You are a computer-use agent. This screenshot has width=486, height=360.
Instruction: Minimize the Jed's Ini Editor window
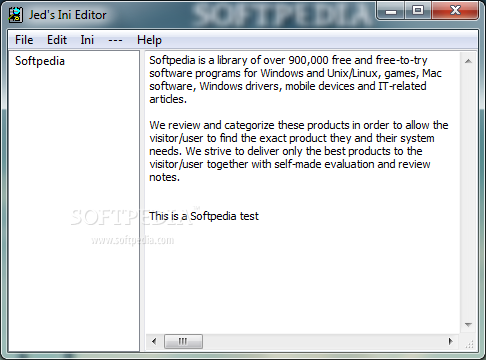coord(391,11)
